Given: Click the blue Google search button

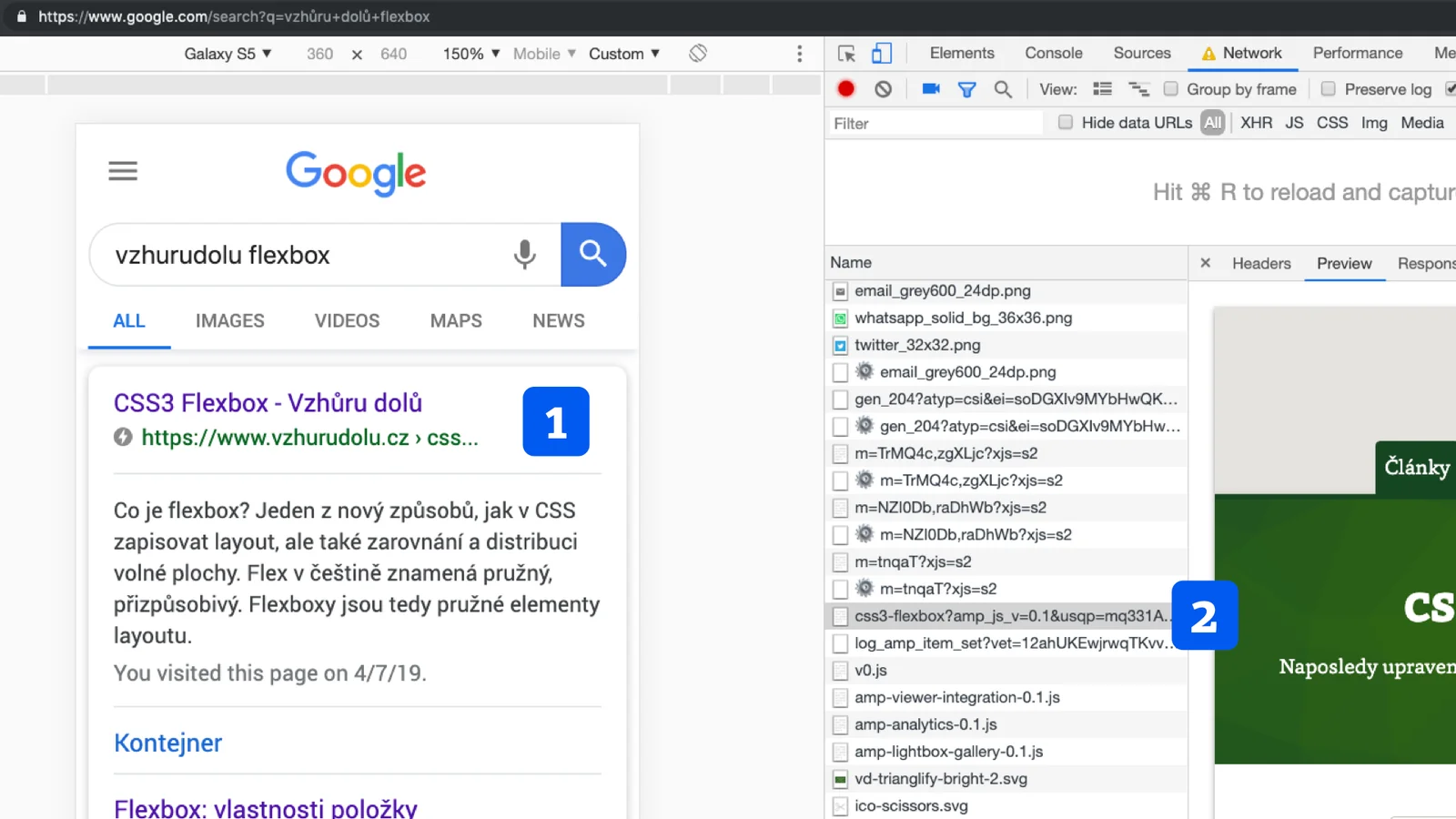Looking at the screenshot, I should point(593,255).
